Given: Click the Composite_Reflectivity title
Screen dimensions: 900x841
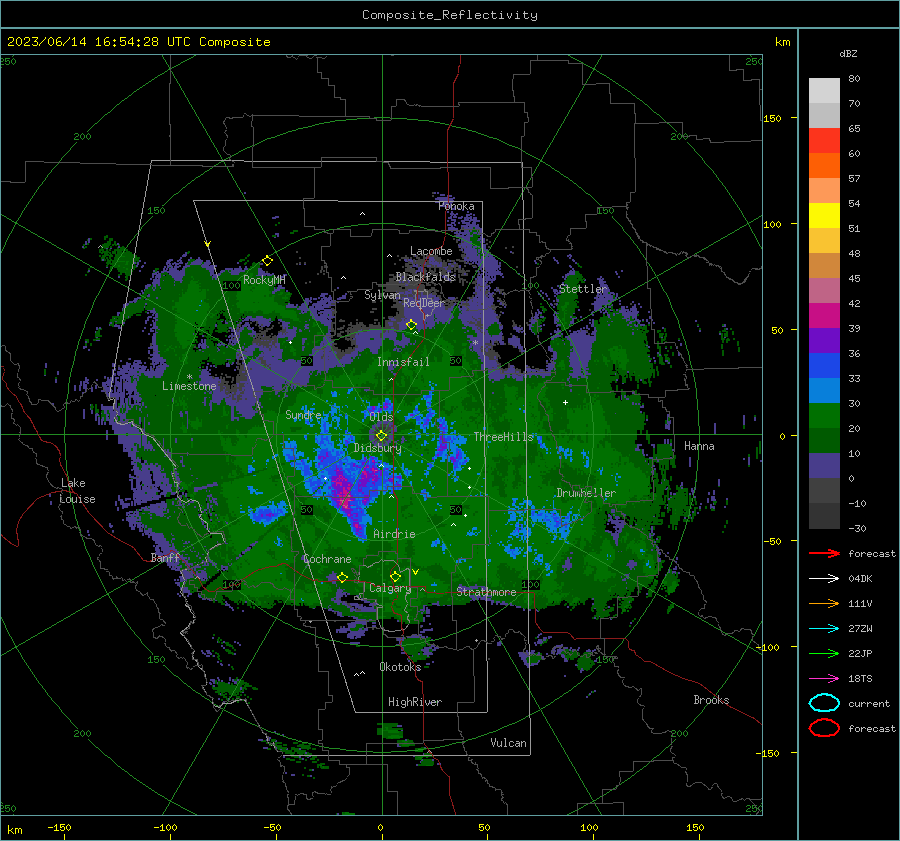Looking at the screenshot, I should click(450, 15).
